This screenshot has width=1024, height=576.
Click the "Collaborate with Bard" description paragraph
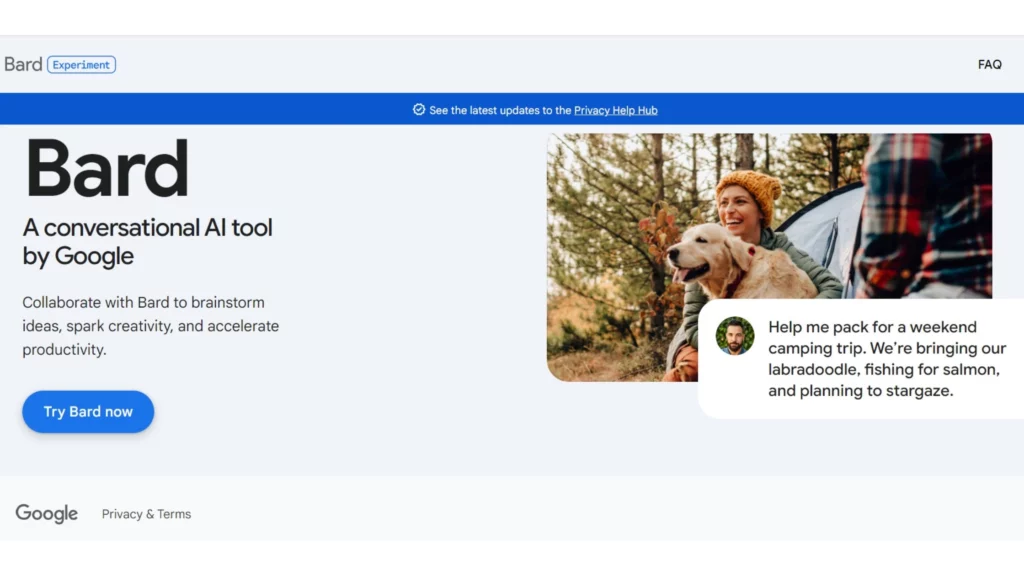click(x=151, y=326)
